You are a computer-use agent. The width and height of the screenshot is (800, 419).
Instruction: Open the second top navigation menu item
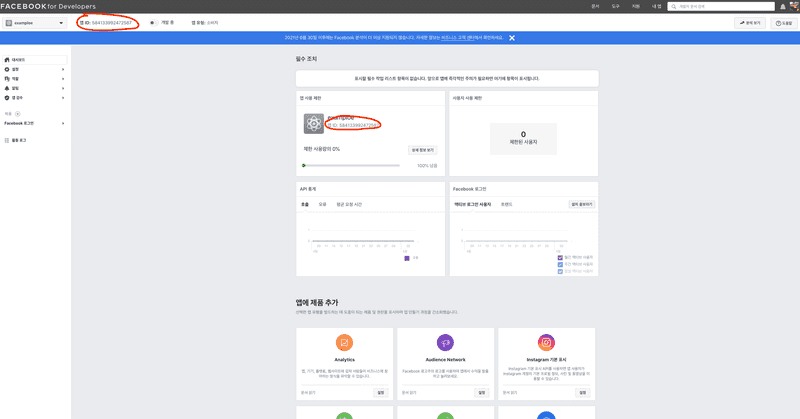[615, 7]
